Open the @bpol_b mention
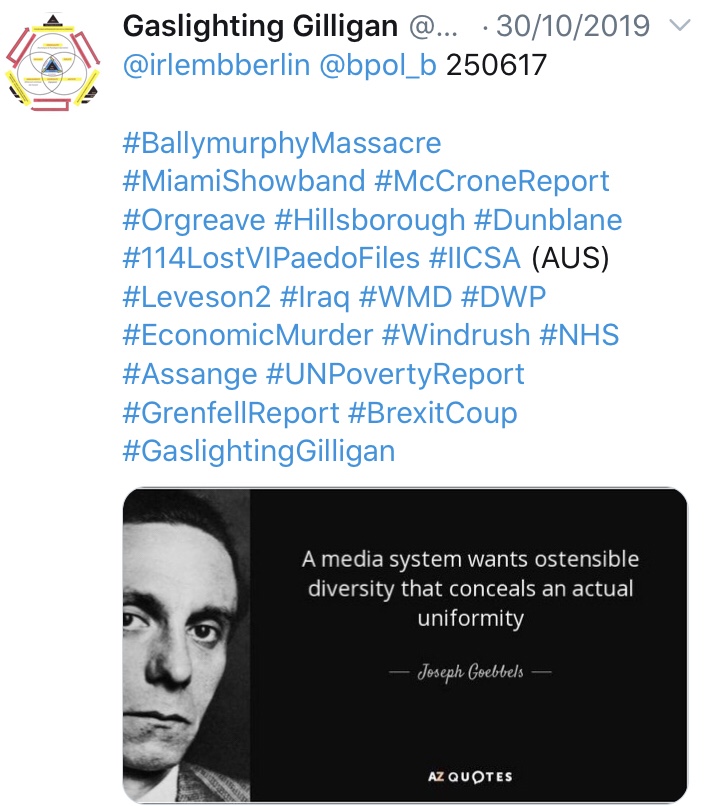 pos(378,65)
